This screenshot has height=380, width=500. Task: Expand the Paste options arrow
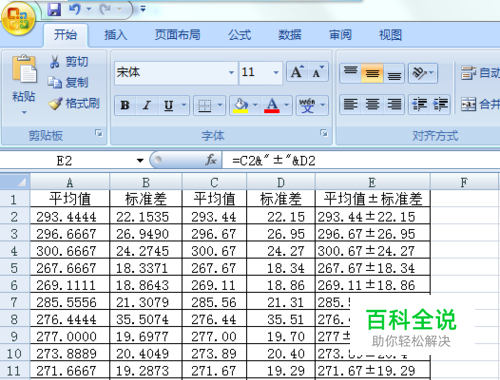24,113
